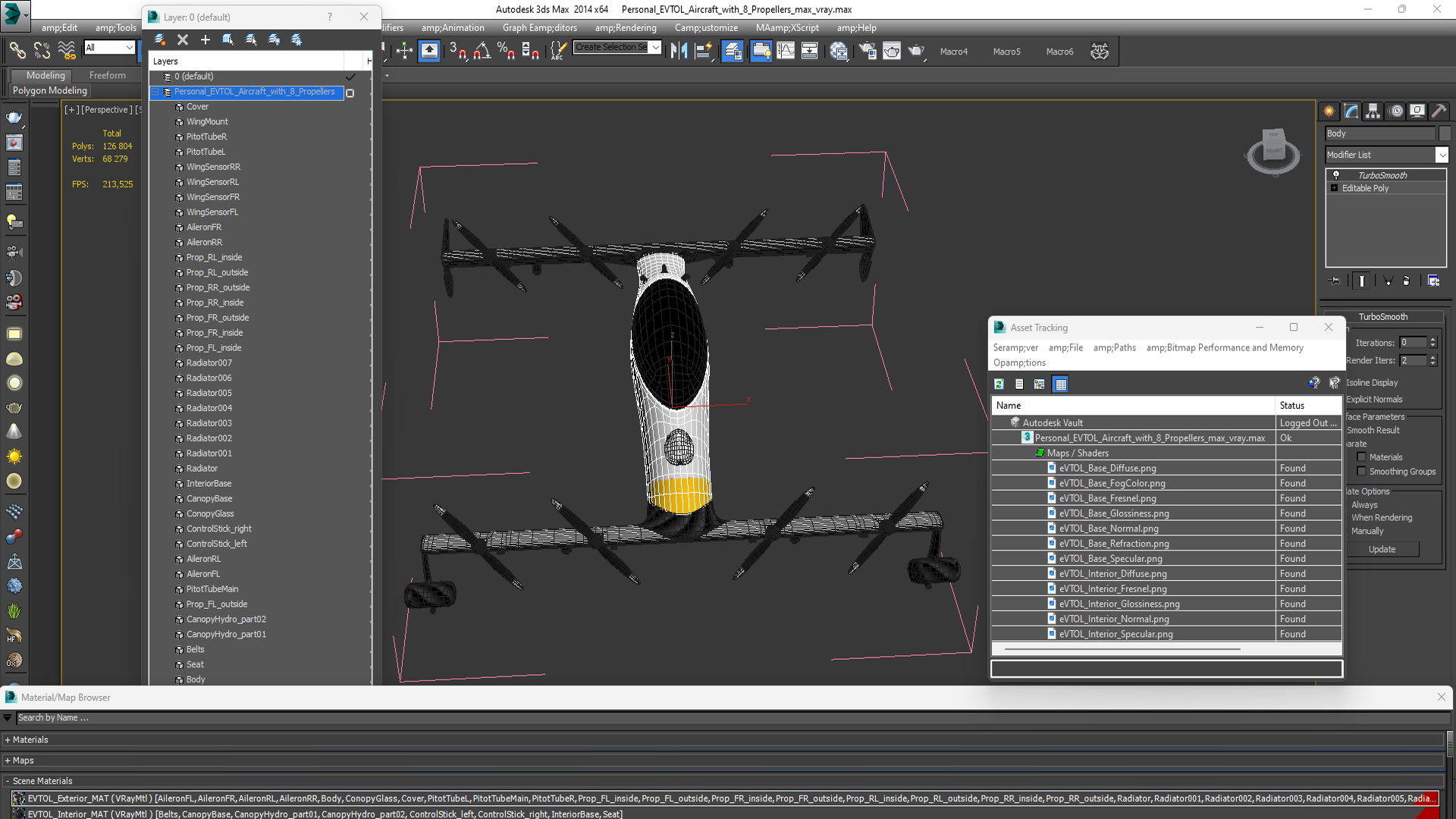This screenshot has height=819, width=1456.
Task: Click the Render Production teapot icon
Action: point(917,51)
